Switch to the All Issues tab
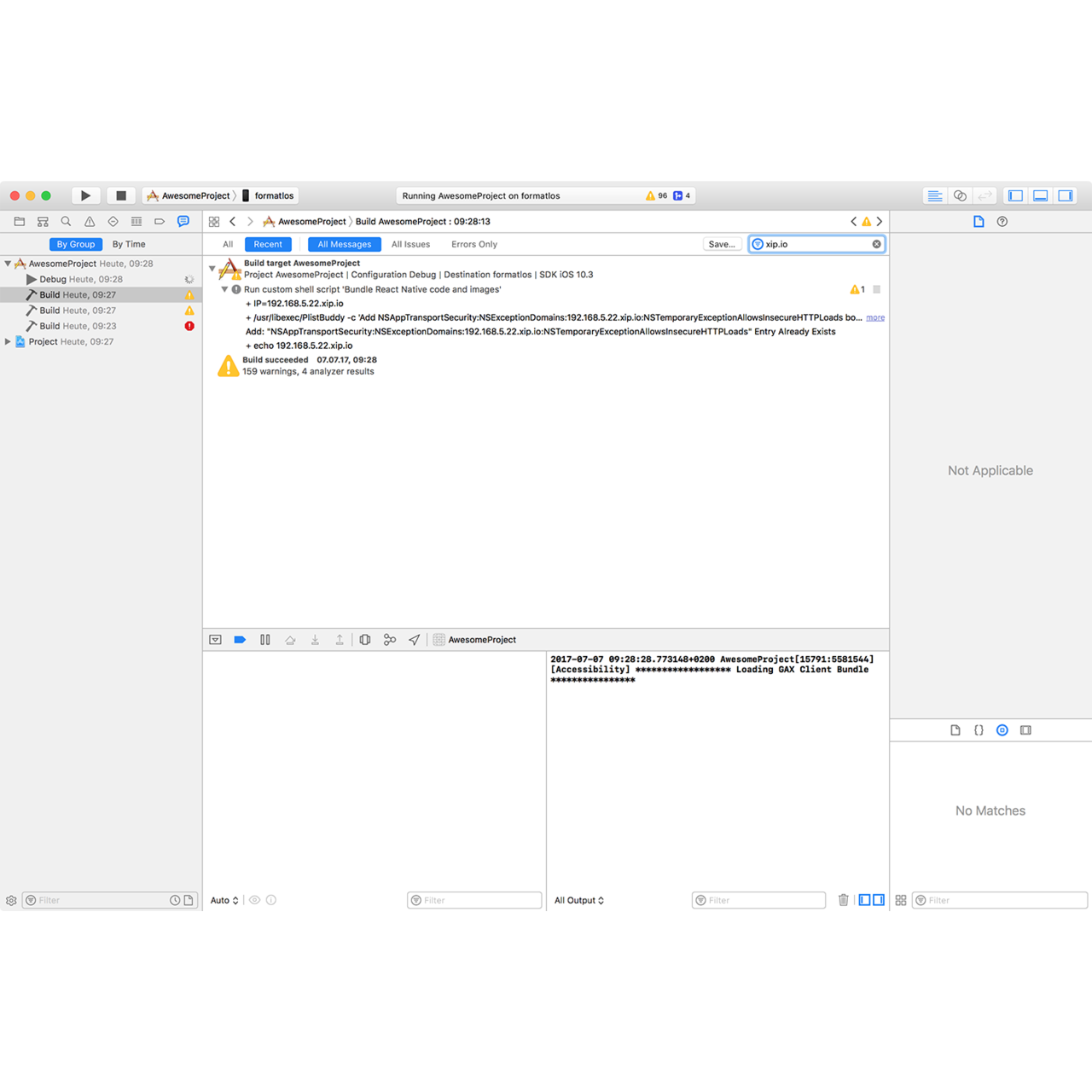This screenshot has height=1092, width=1092. pyautogui.click(x=410, y=244)
